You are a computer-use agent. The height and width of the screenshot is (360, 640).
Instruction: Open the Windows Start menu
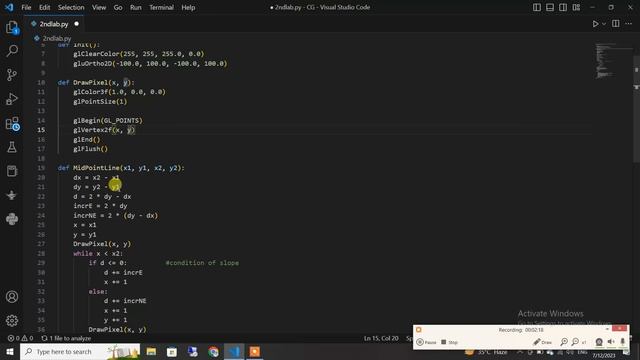[10, 351]
